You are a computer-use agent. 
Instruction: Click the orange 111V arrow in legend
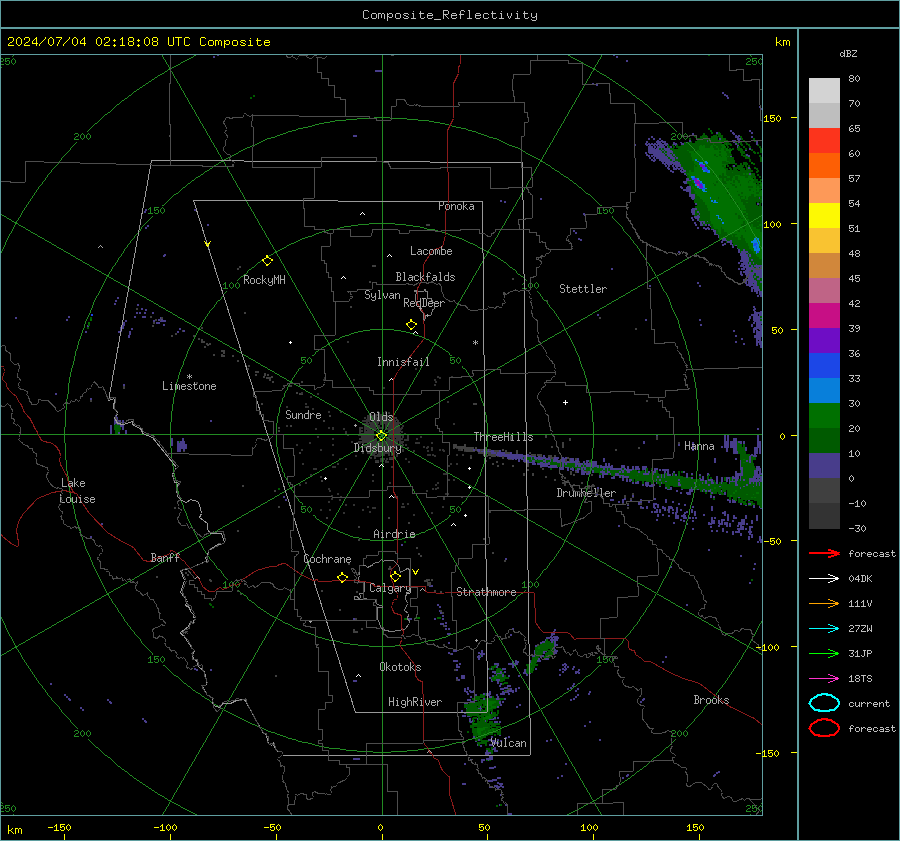[824, 603]
